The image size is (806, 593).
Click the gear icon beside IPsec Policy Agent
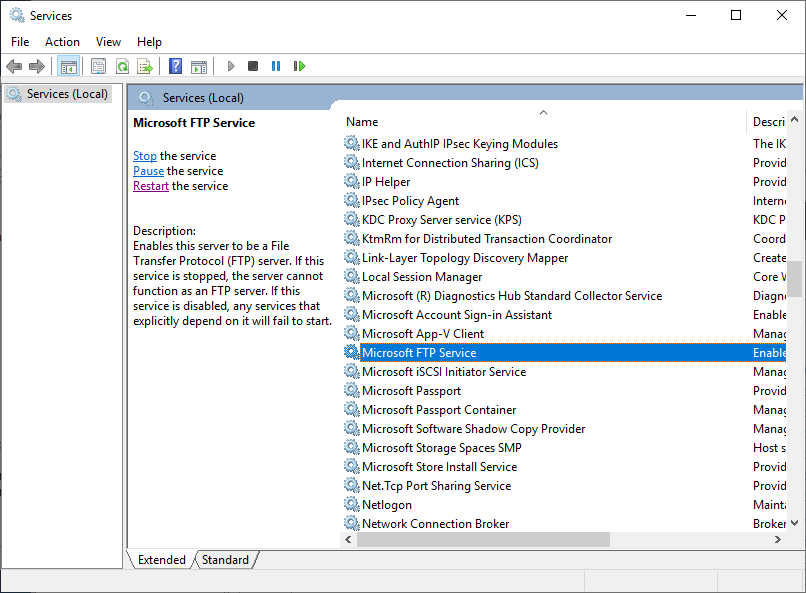(352, 200)
